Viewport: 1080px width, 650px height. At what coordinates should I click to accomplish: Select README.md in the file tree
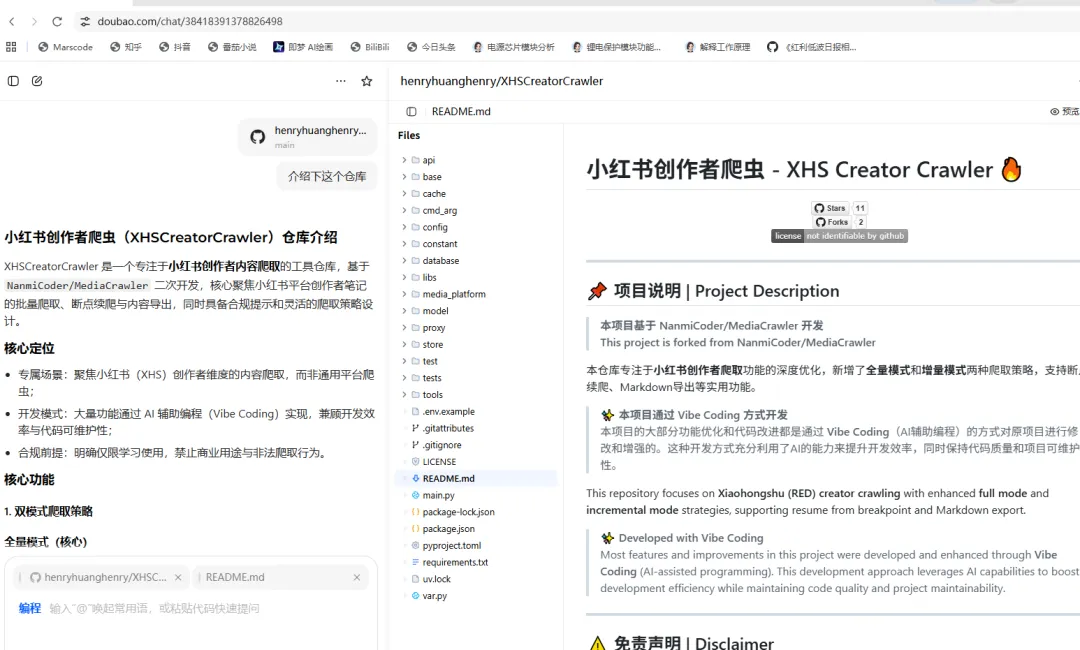[x=476, y=479]
